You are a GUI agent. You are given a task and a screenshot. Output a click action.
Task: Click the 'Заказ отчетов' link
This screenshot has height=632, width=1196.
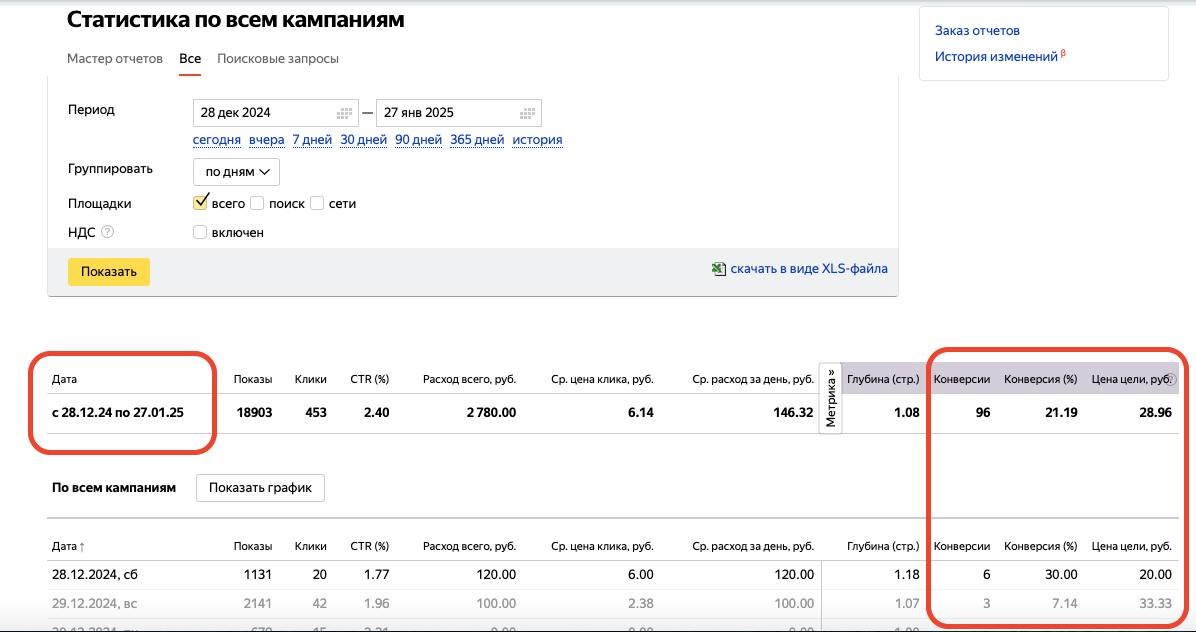pyautogui.click(x=977, y=31)
